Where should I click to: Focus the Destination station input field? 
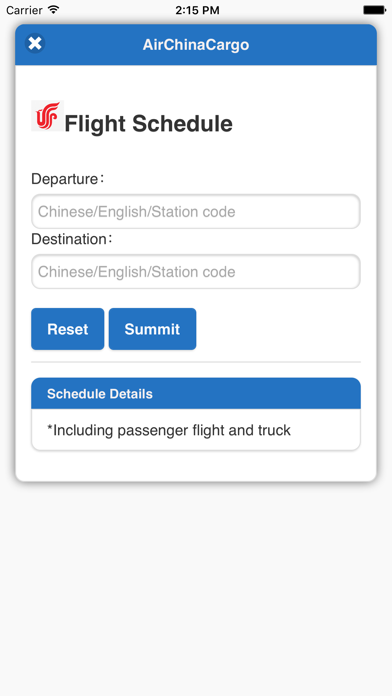coord(196,271)
